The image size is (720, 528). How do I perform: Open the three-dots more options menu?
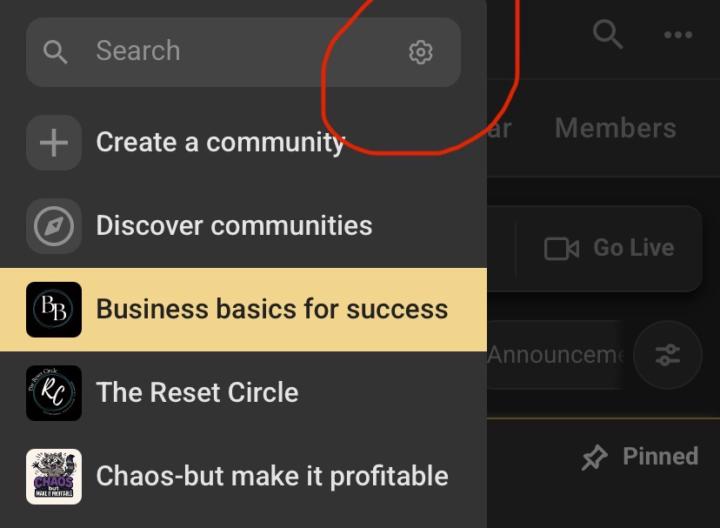pos(678,34)
